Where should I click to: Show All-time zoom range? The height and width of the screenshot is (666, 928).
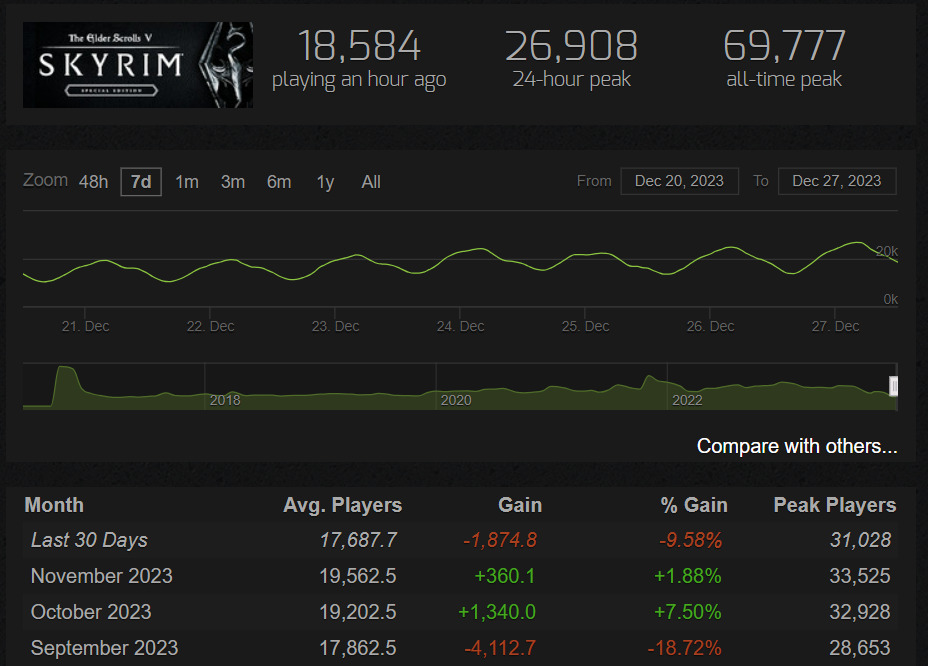[371, 182]
